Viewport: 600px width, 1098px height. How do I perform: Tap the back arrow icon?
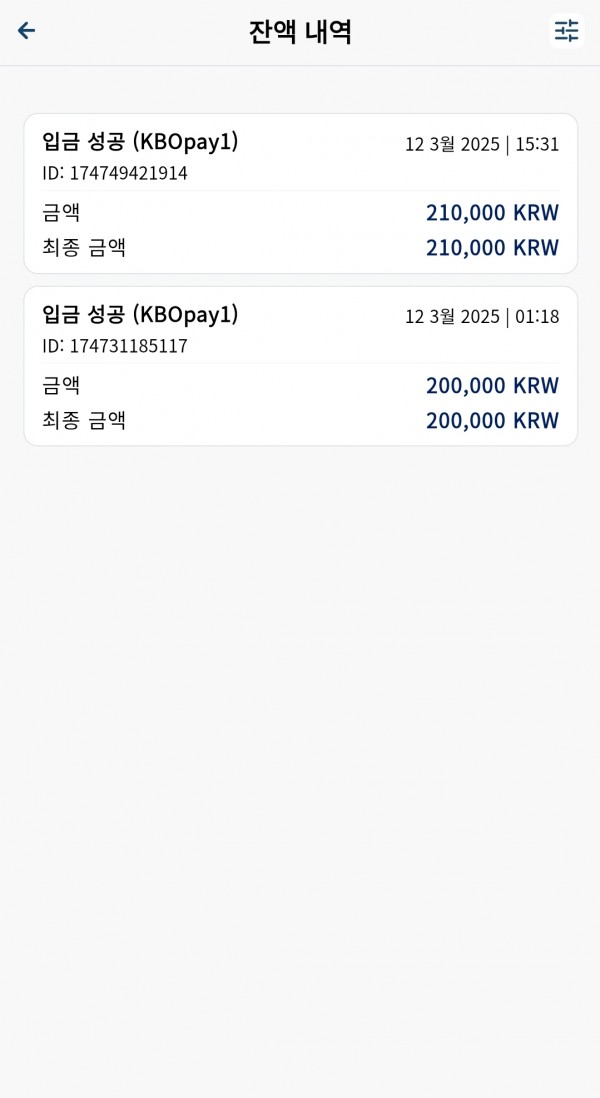point(27,30)
